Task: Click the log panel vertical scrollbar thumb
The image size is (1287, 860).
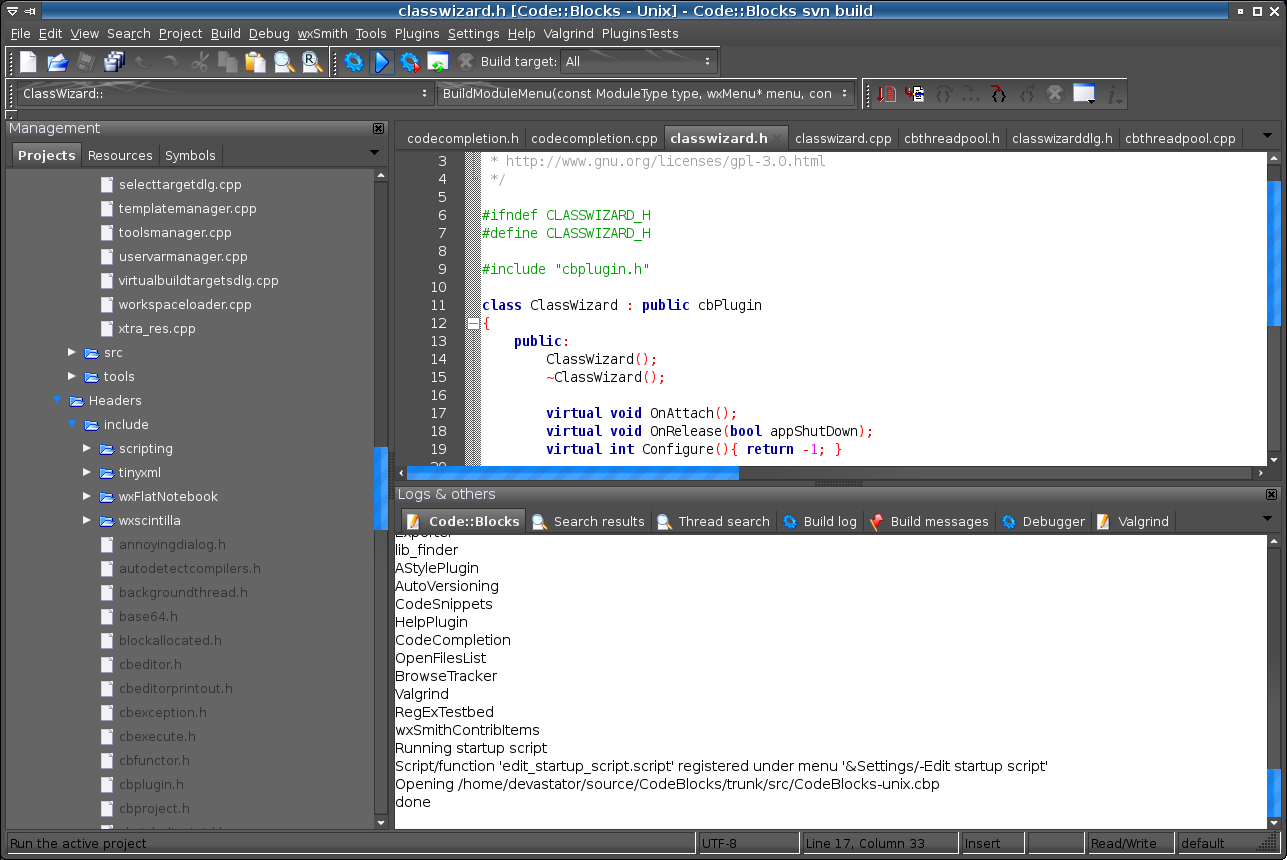Action: tap(1273, 793)
